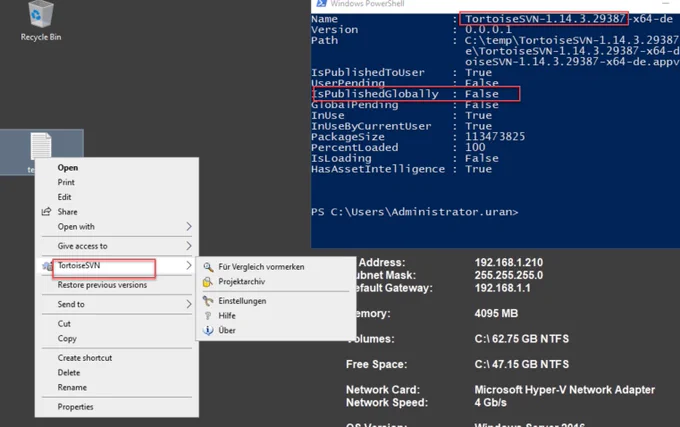Click the network speed value 4 Gb/s
The height and width of the screenshot is (427, 680).
coord(490,403)
